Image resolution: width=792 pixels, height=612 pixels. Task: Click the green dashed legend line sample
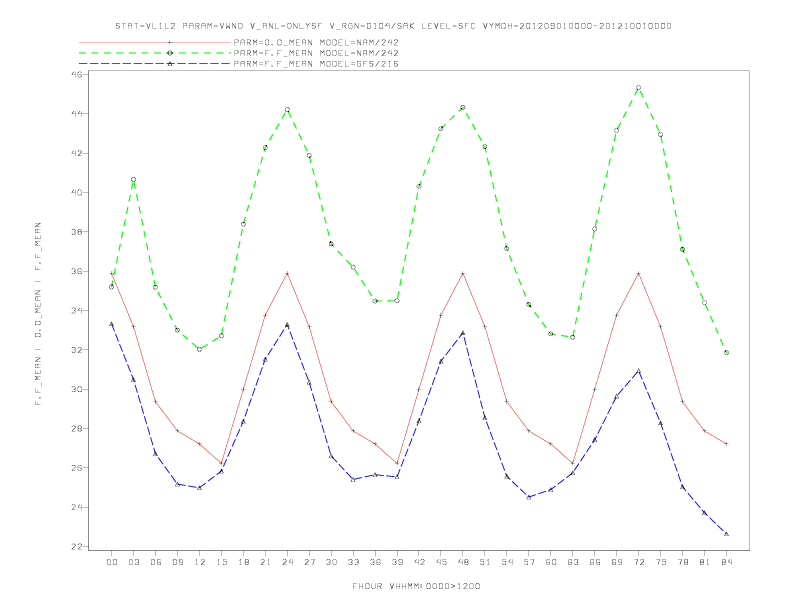[x=155, y=53]
